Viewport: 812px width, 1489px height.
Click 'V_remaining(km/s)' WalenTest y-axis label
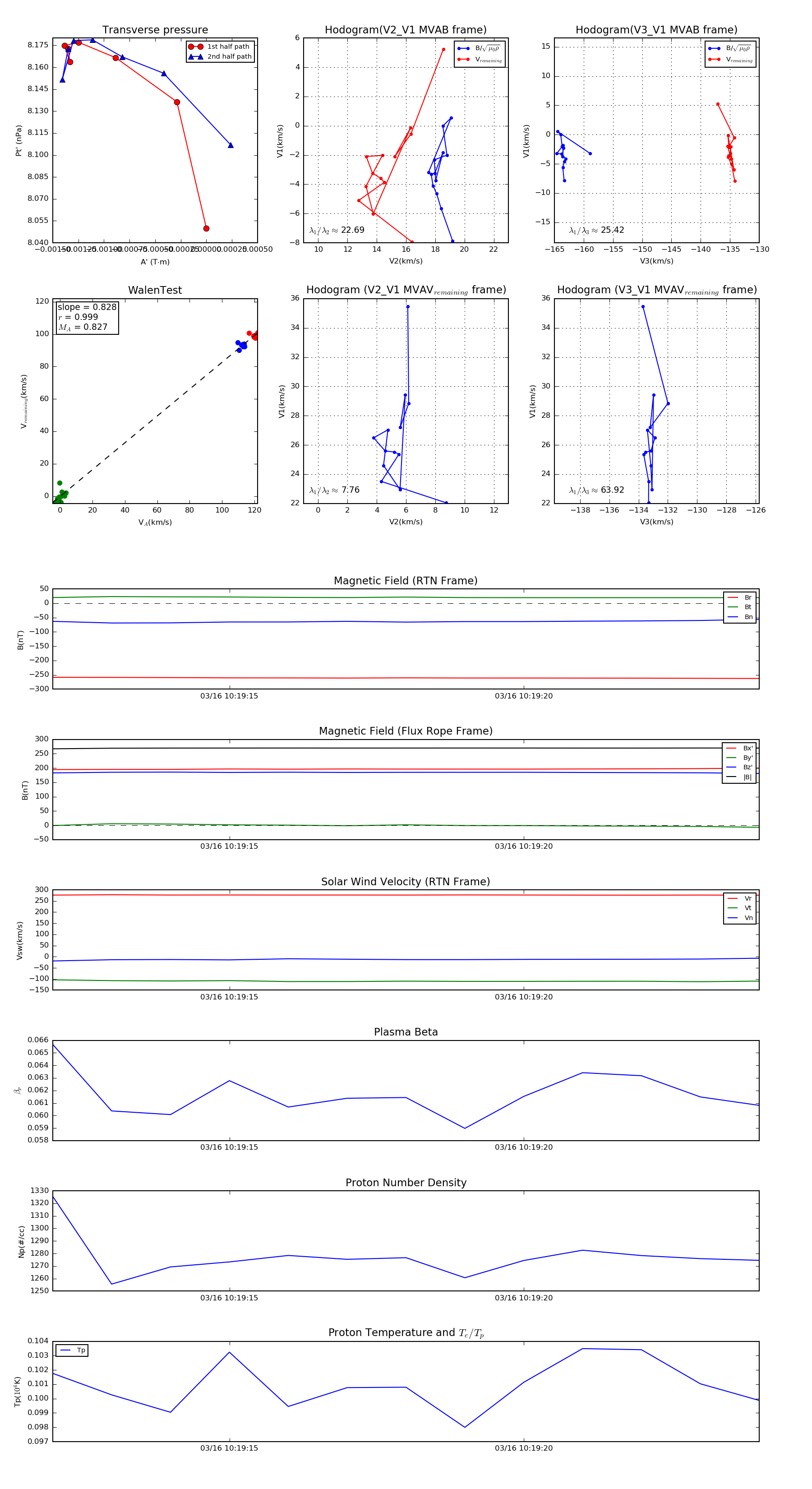[x=24, y=401]
